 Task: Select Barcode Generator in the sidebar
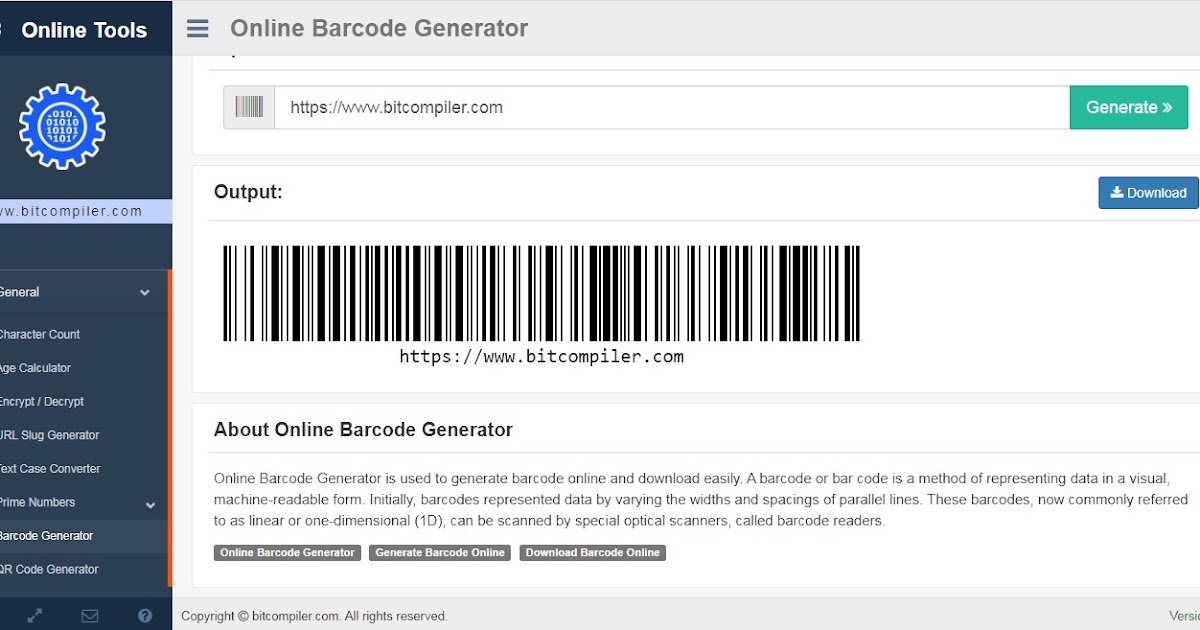(x=46, y=535)
